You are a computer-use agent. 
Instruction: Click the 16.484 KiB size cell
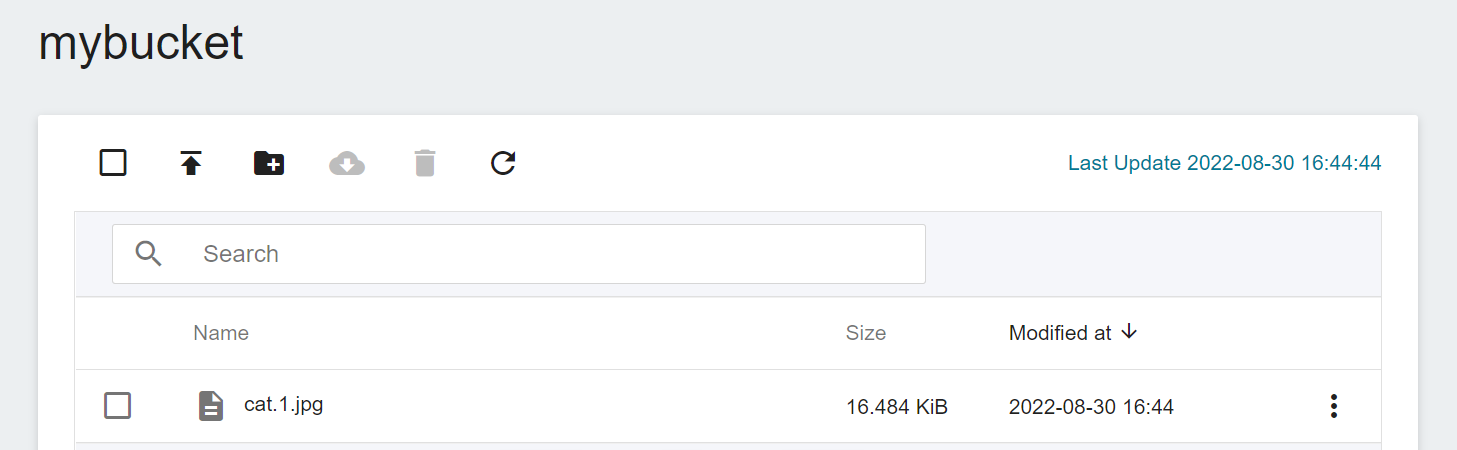(x=897, y=407)
